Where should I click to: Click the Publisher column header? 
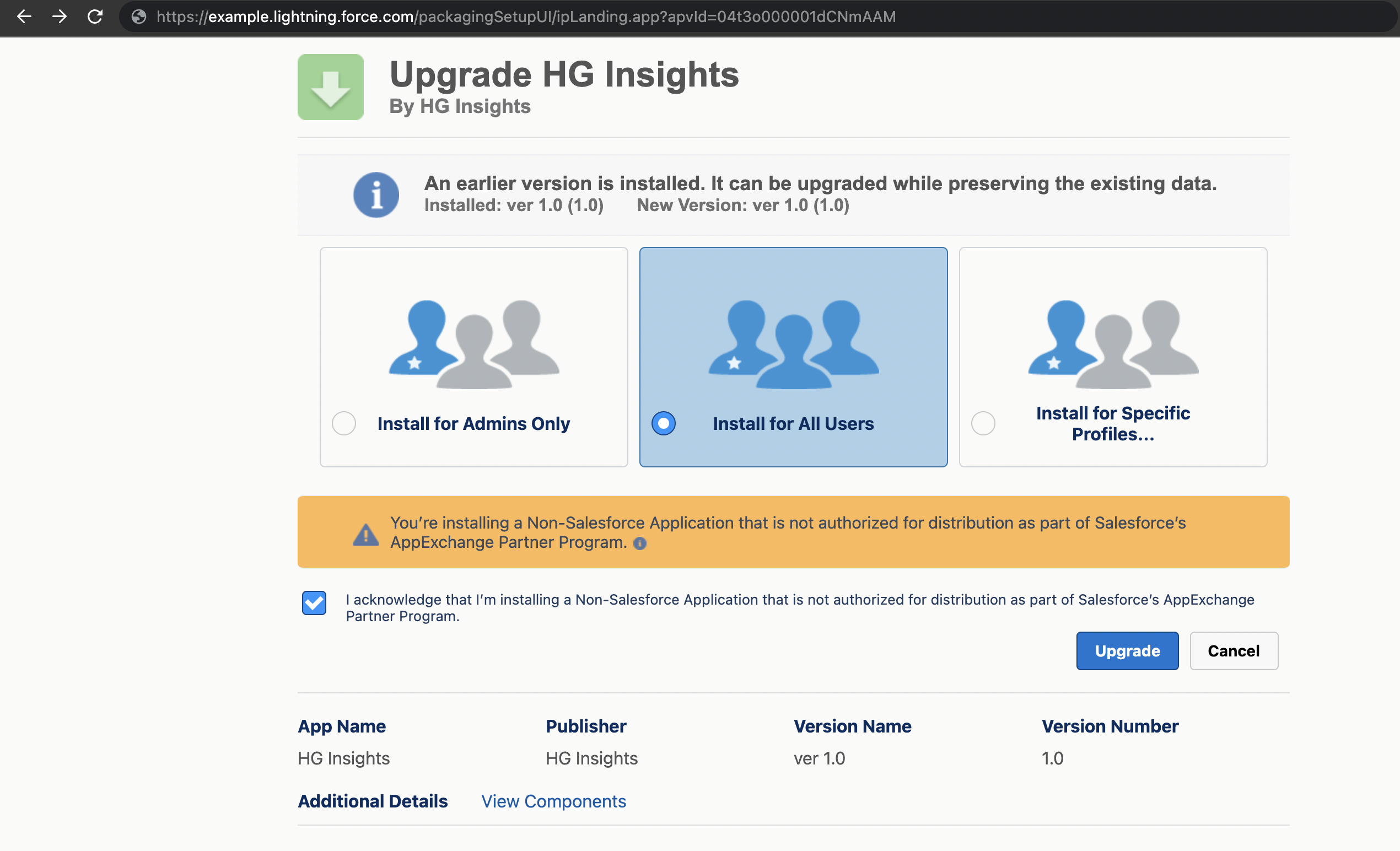[x=586, y=726]
